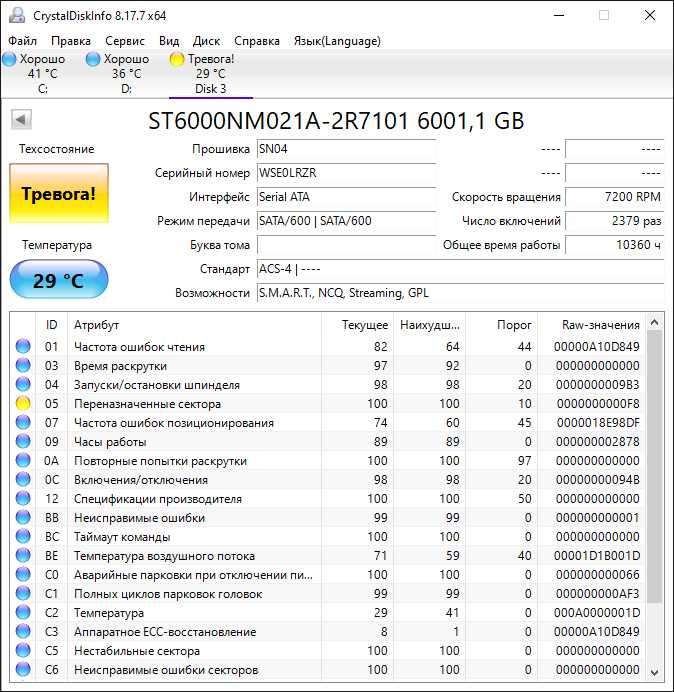
Task: Click the Интерфейс field Serial ATA
Action: click(x=346, y=197)
